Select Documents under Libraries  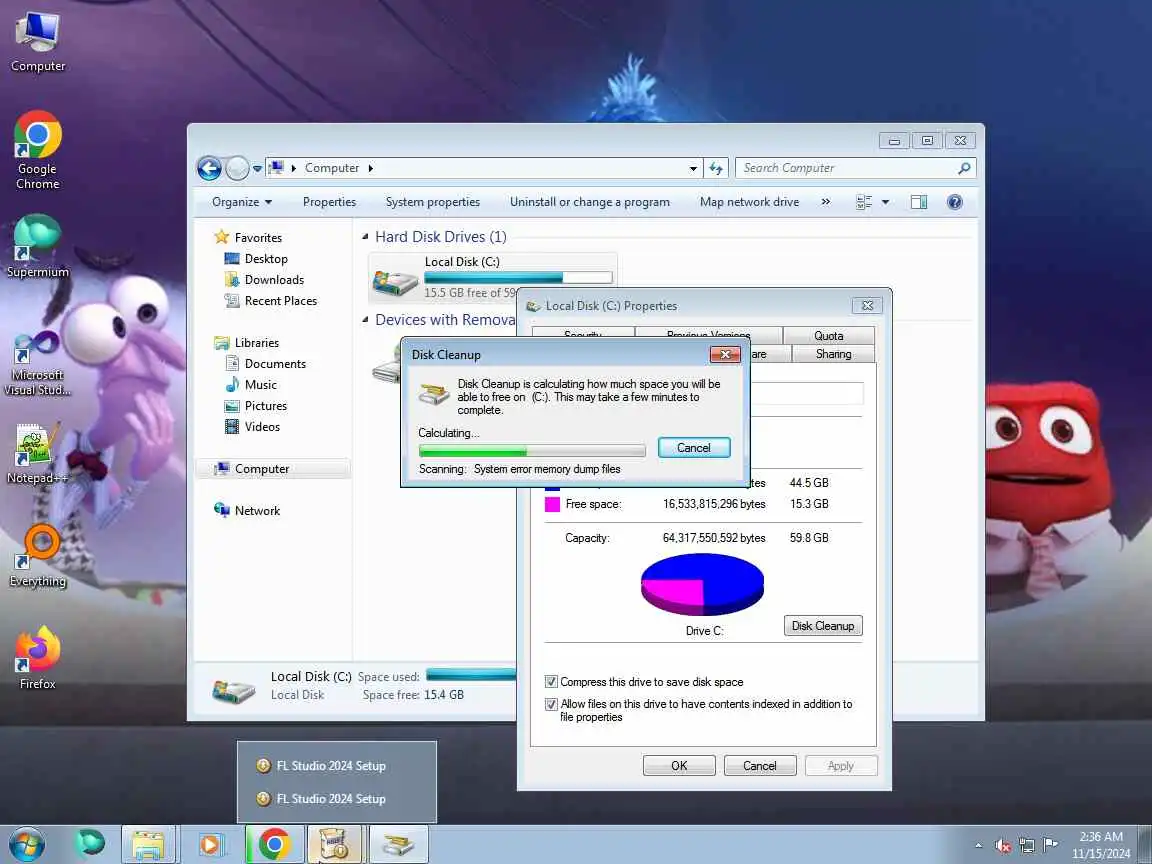[275, 364]
